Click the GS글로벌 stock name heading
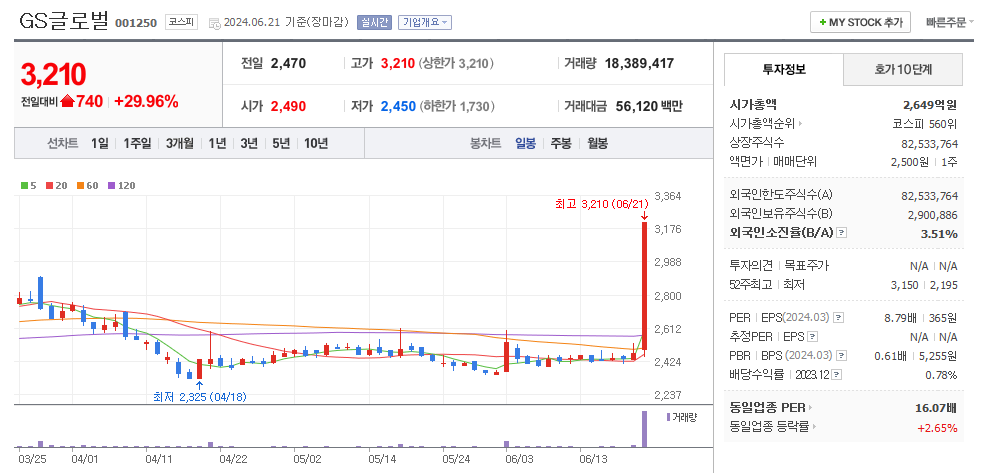Viewport: 988px width, 473px height. pos(64,21)
